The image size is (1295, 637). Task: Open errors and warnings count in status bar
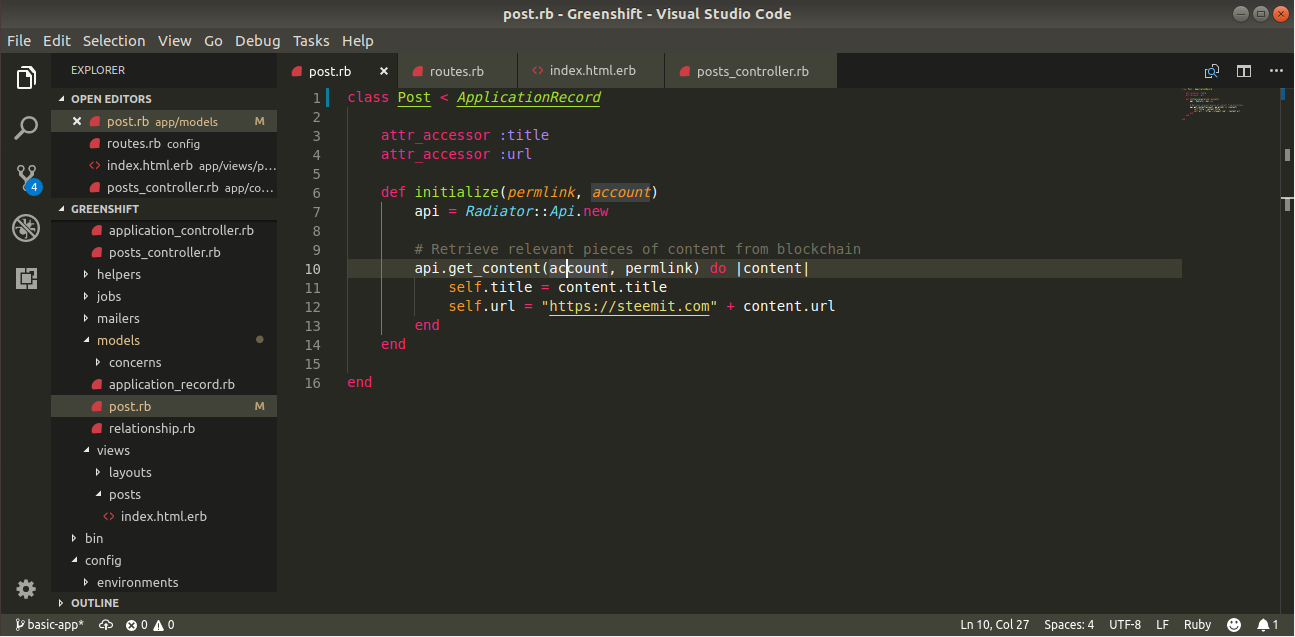(150, 624)
